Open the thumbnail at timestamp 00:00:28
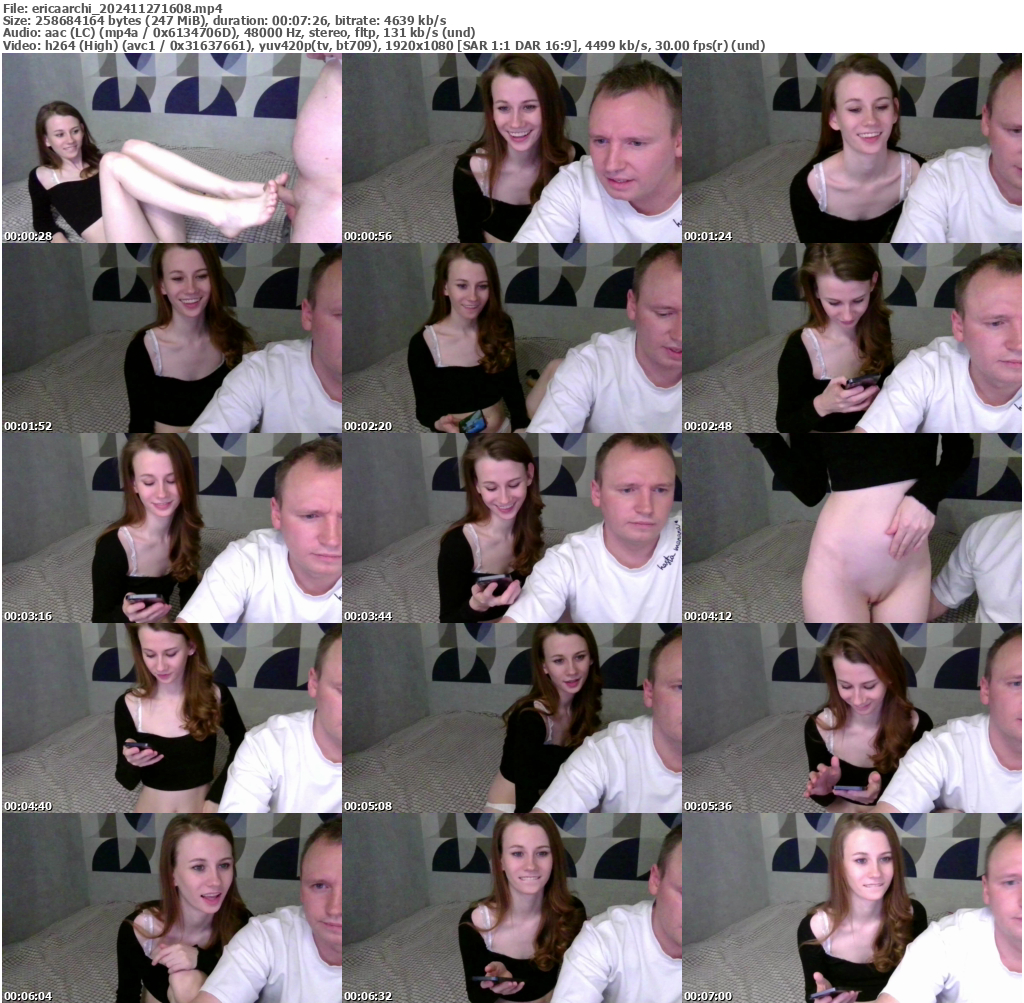 click(x=170, y=148)
